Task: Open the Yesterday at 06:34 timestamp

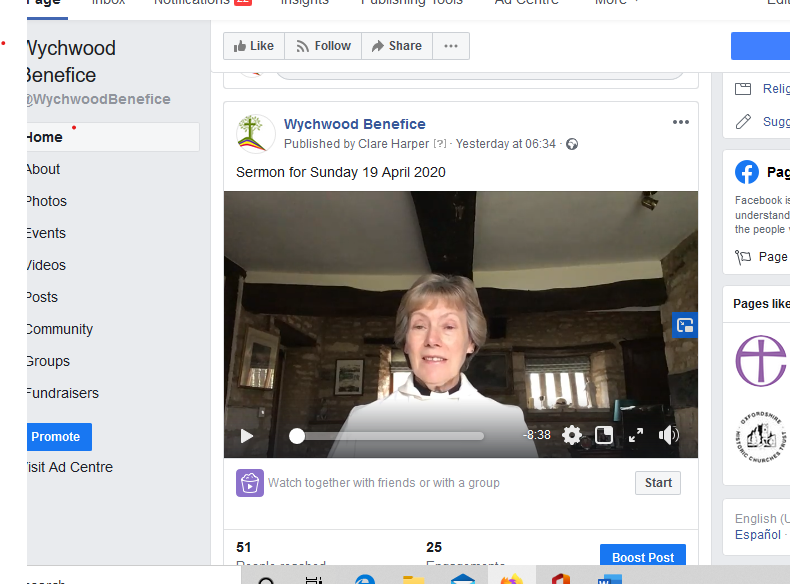Action: 505,144
